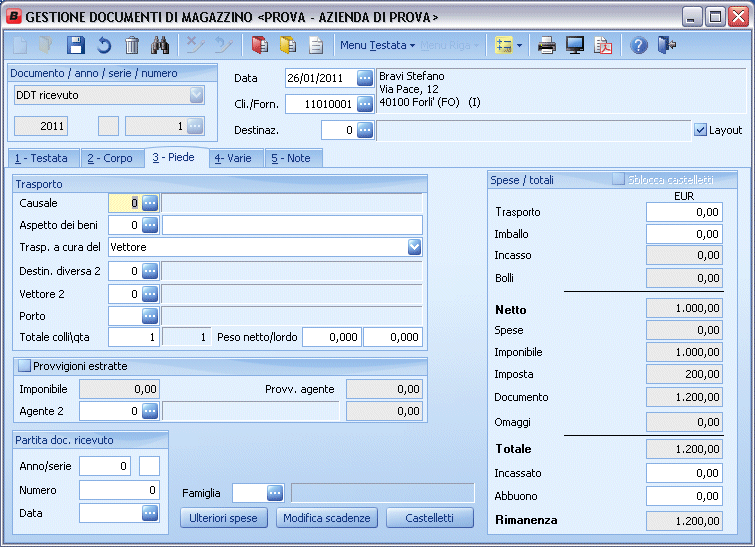Click the Modifica scadenze button

327,518
